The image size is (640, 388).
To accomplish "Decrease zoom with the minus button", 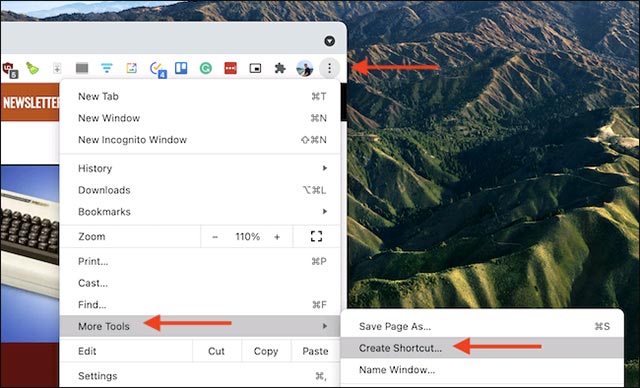I will [215, 237].
